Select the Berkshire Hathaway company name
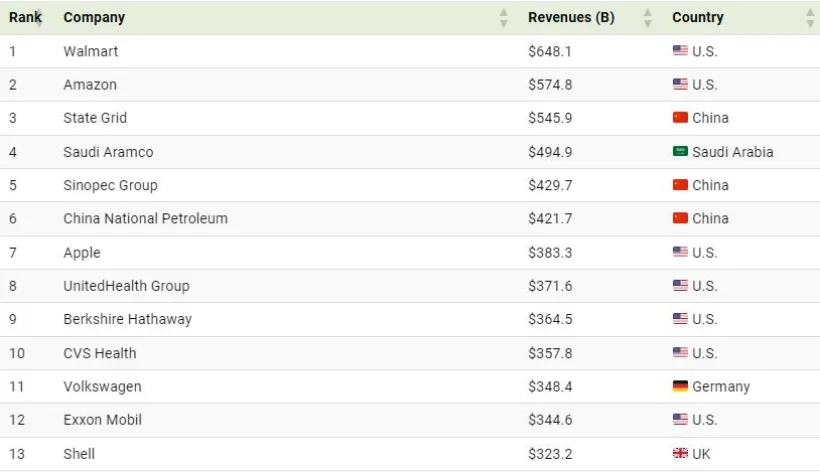Image resolution: width=820 pixels, height=473 pixels. tap(127, 319)
